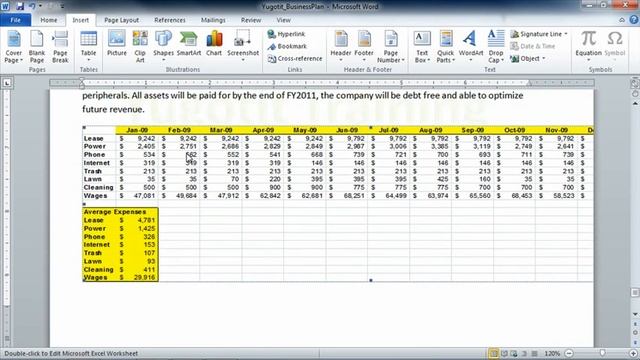The height and width of the screenshot is (360, 640).
Task: Insert WordArt text
Action: pos(471,47)
